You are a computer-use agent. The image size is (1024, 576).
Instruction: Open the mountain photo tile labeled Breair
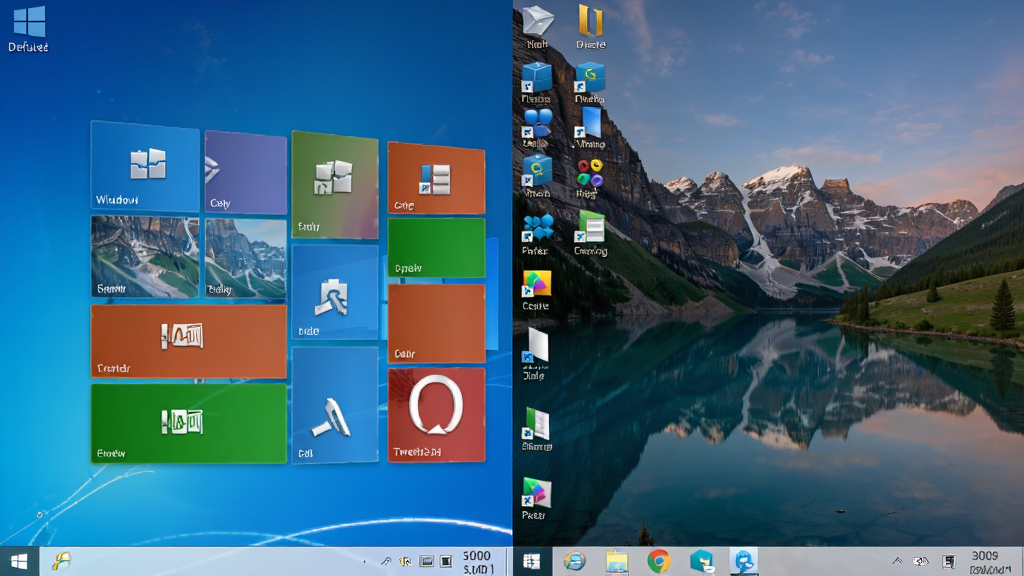click(x=145, y=257)
